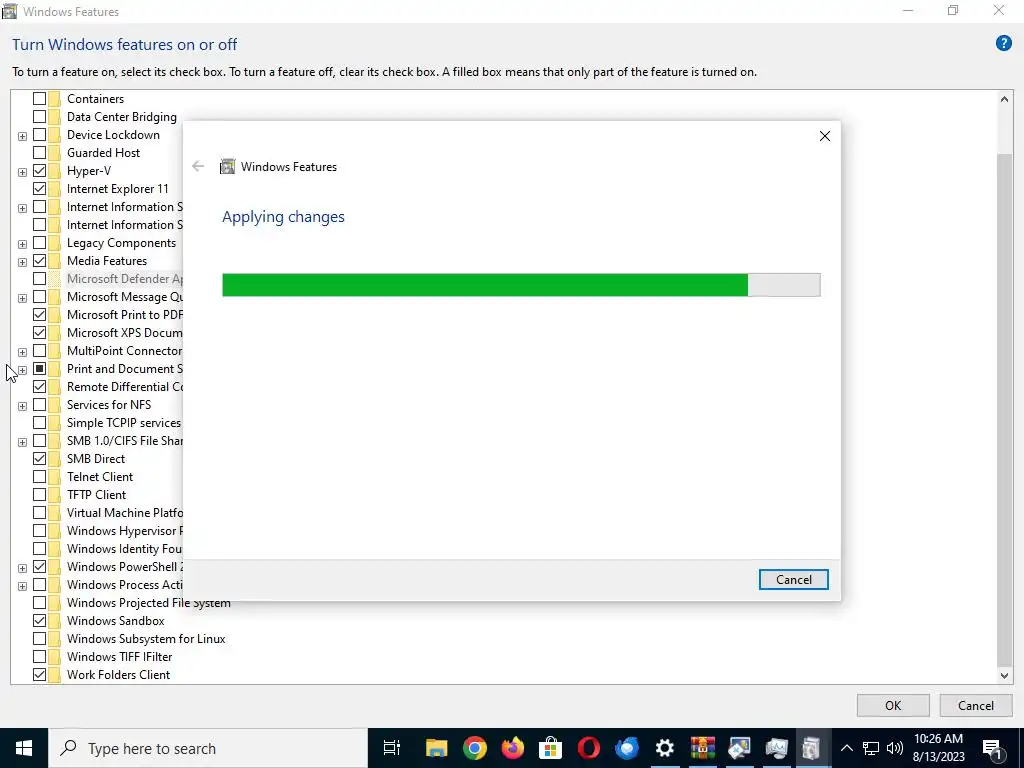Select the Data Center Bridging entry
The height and width of the screenshot is (768, 1024).
pyautogui.click(x=121, y=117)
